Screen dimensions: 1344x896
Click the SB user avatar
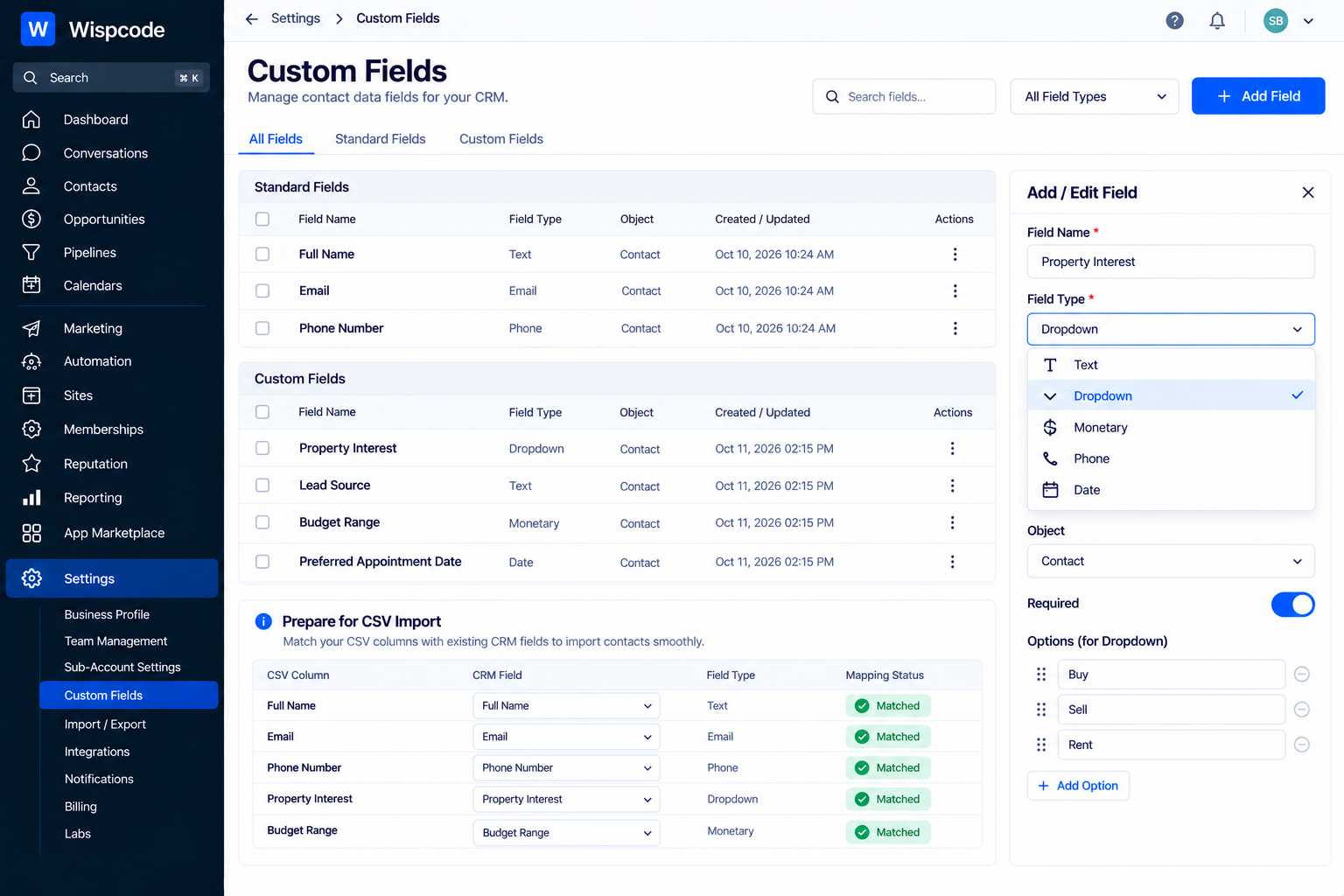pyautogui.click(x=1276, y=21)
